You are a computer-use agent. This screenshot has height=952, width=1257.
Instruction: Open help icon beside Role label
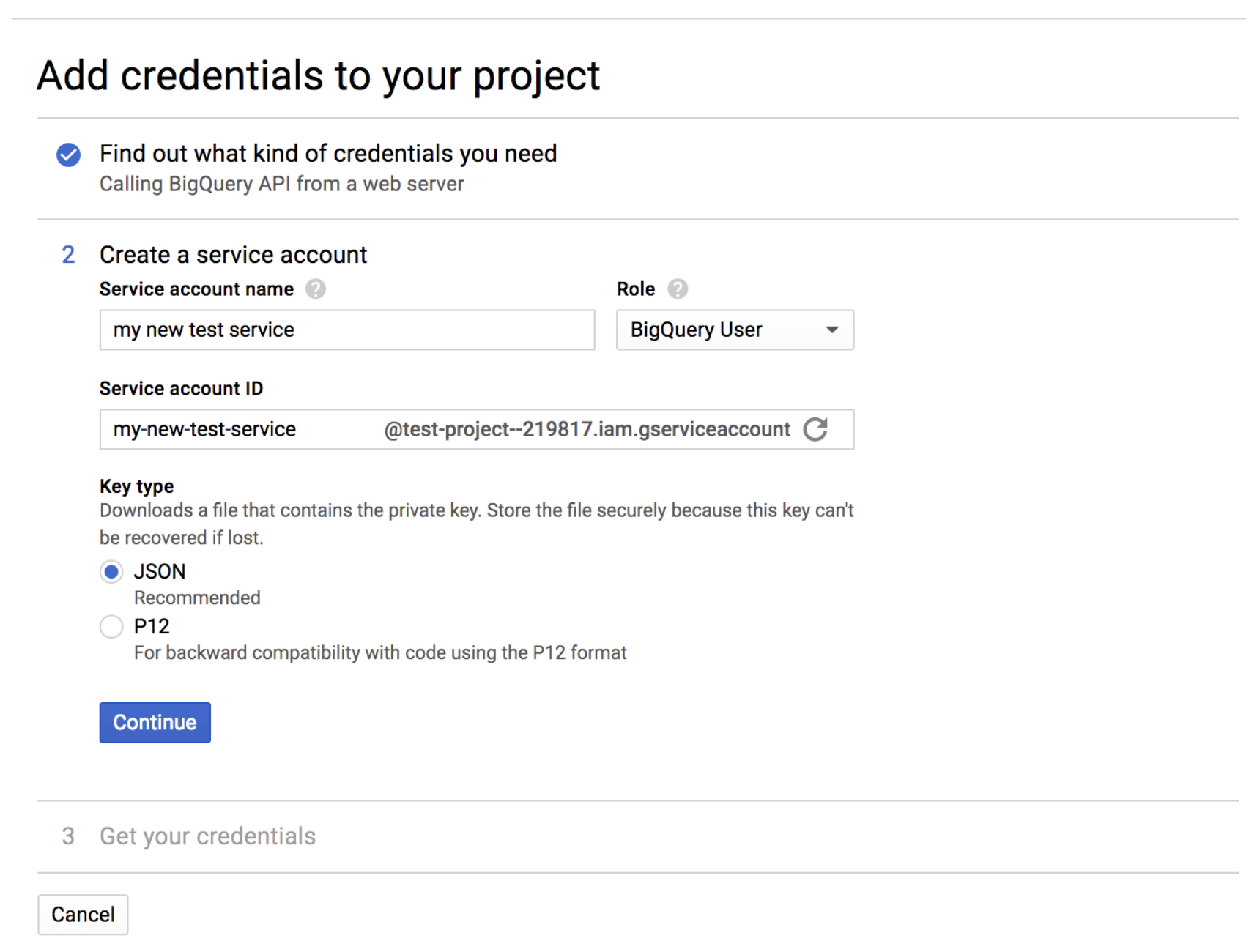[x=678, y=289]
